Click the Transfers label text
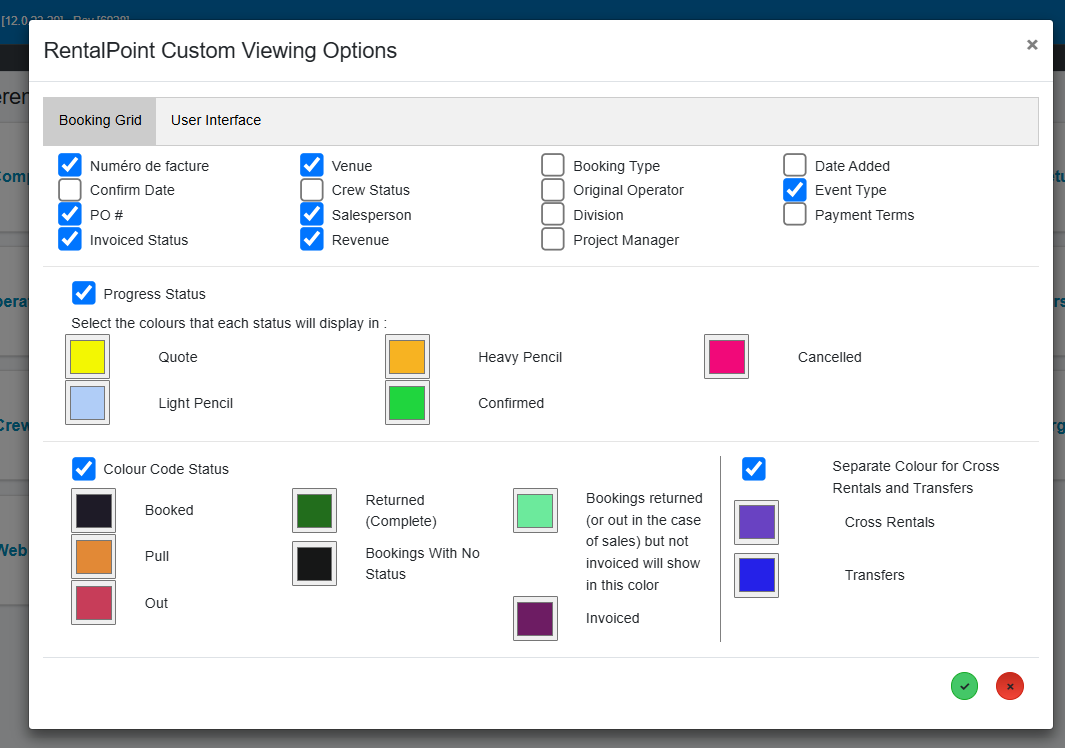The height and width of the screenshot is (748, 1065). pos(875,575)
